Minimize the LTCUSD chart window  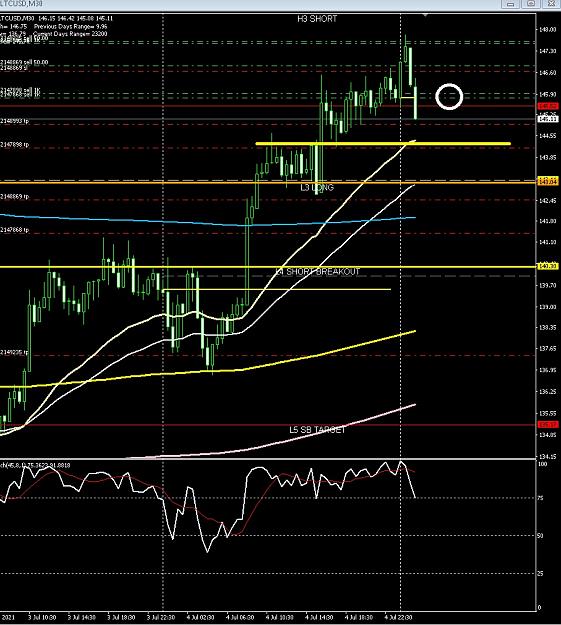510,4
